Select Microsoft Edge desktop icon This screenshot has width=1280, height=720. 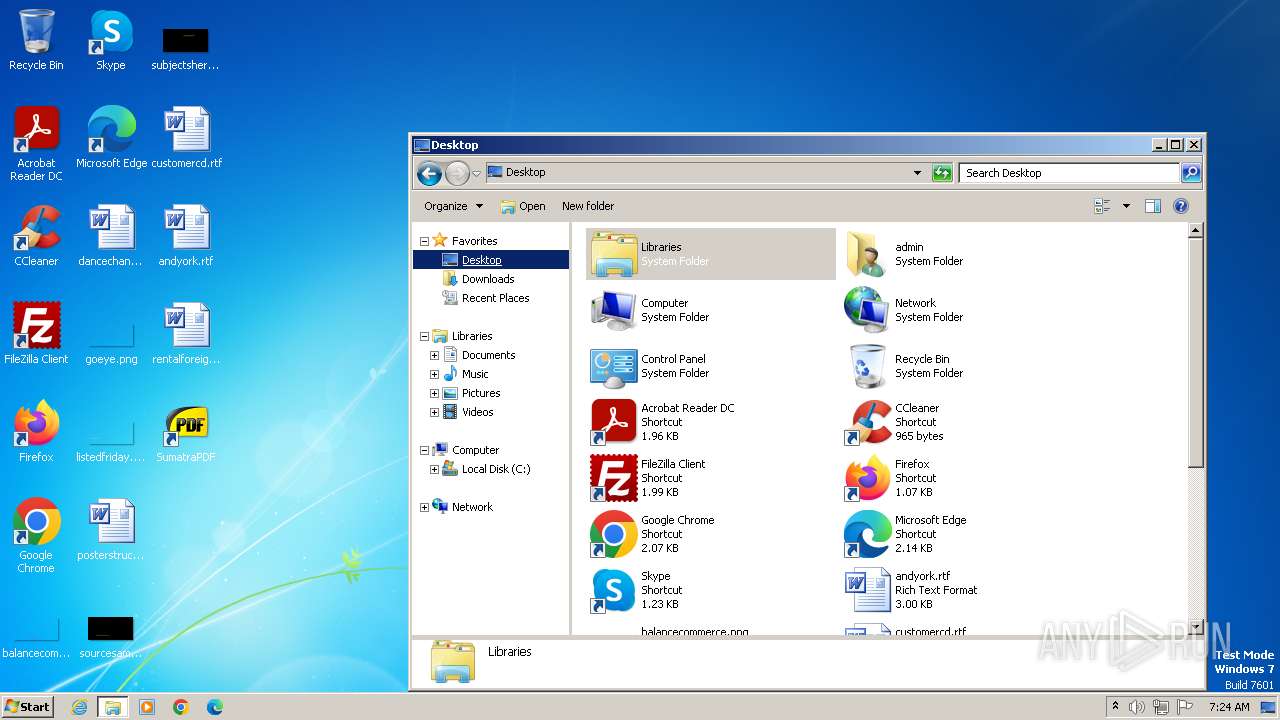tap(111, 138)
